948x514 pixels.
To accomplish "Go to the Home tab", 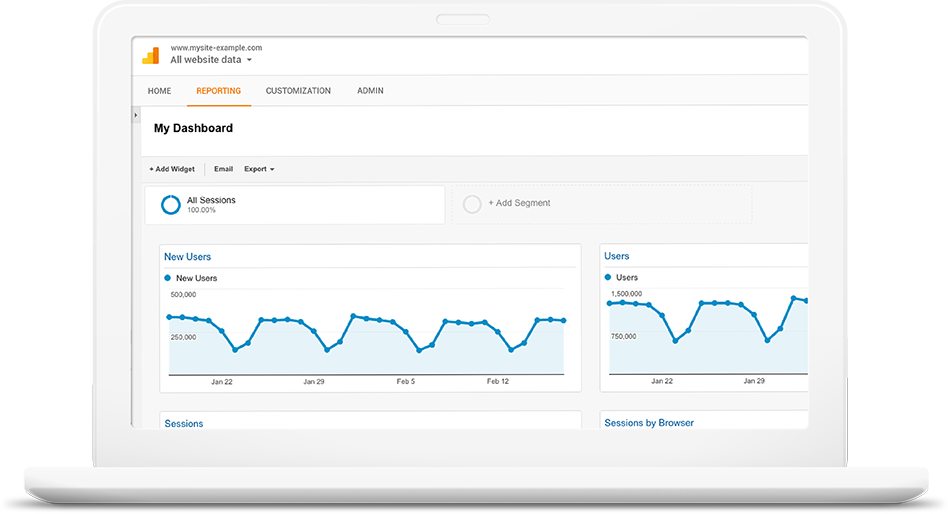I will click(159, 91).
